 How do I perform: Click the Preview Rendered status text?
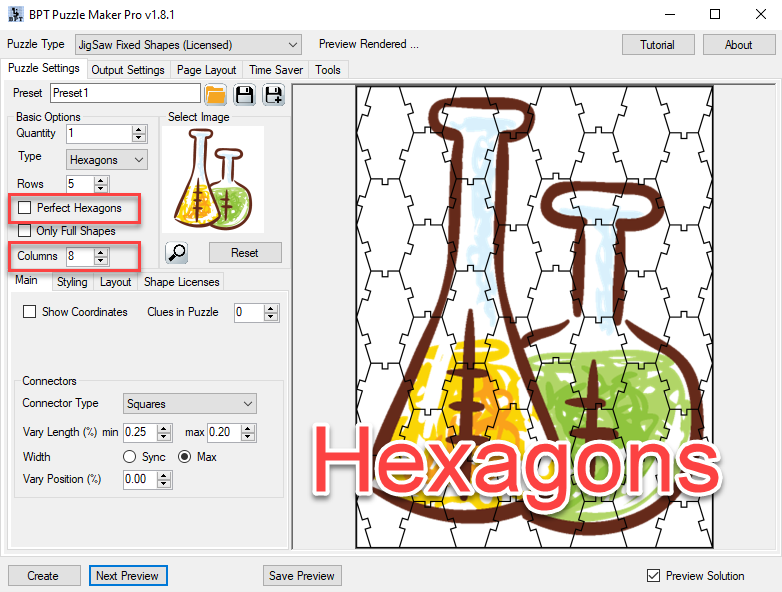point(369,44)
